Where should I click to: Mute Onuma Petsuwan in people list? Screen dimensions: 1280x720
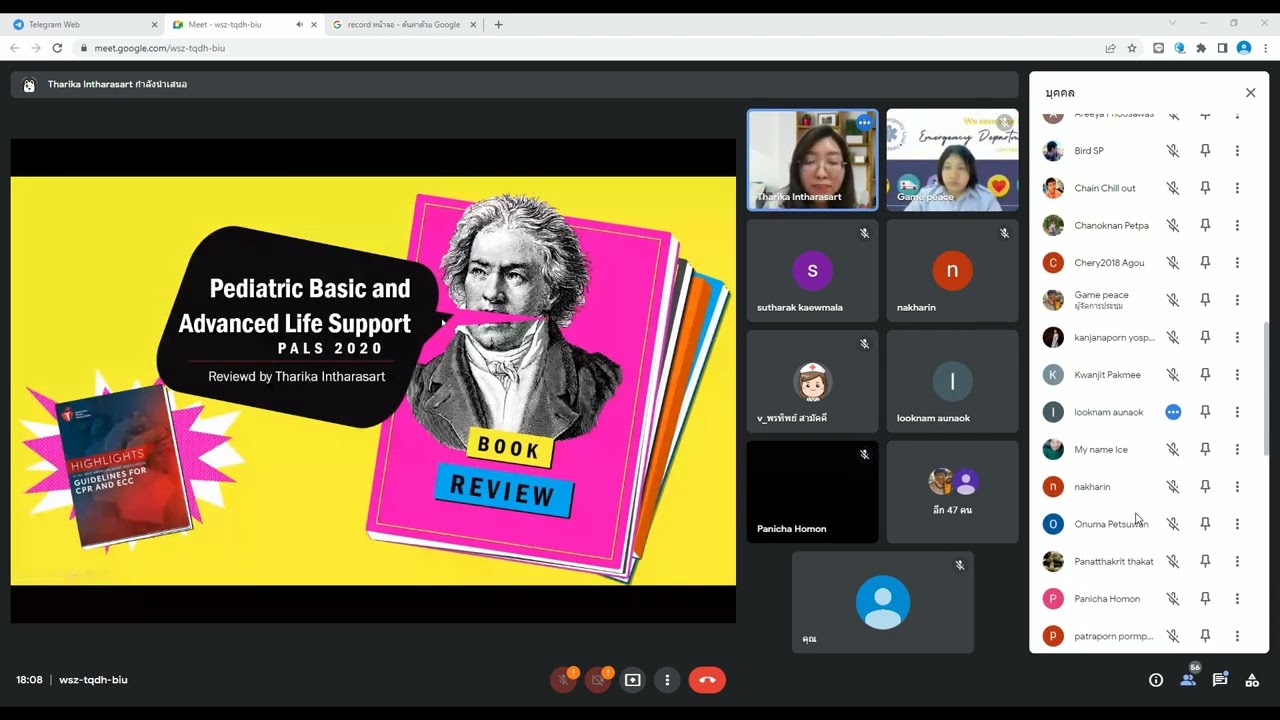1173,524
